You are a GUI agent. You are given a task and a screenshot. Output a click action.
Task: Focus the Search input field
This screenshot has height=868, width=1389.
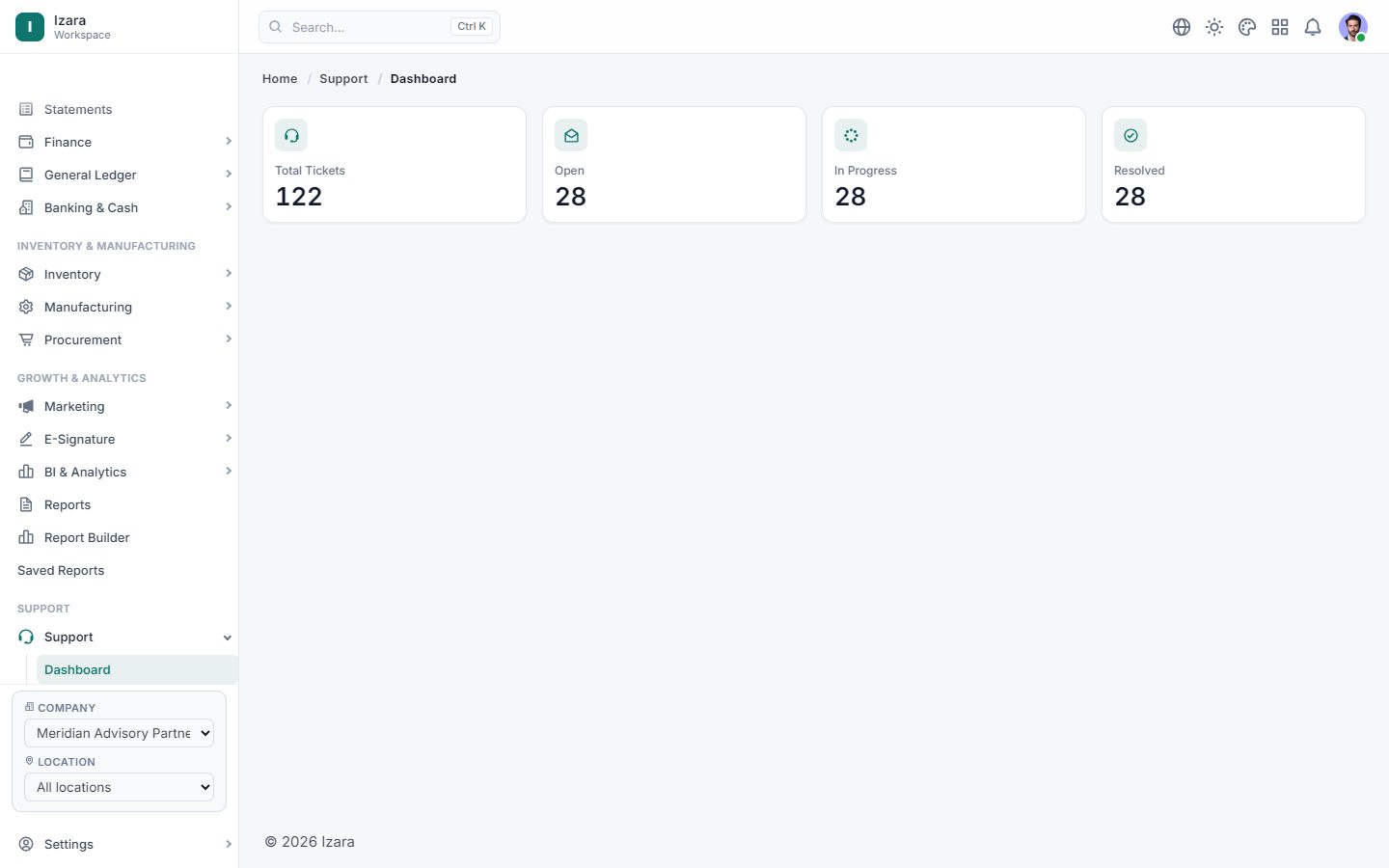pos(379,27)
